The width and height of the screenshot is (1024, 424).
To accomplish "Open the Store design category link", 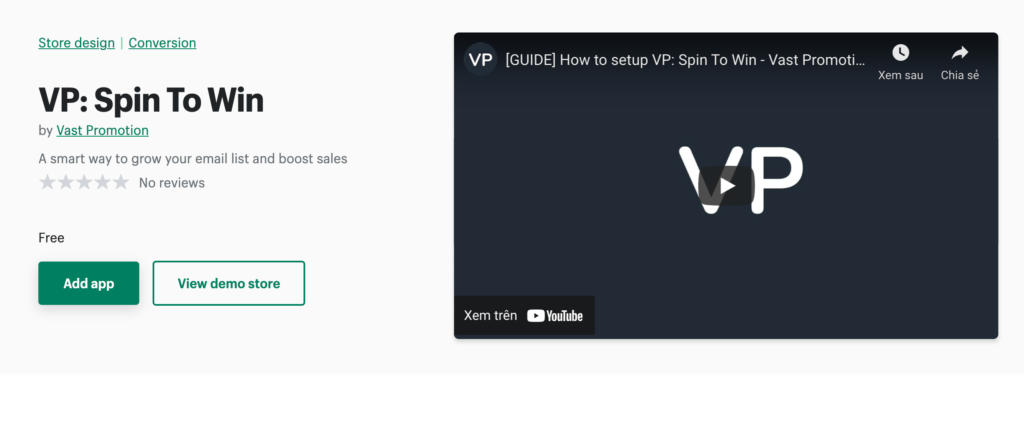I will [x=76, y=43].
